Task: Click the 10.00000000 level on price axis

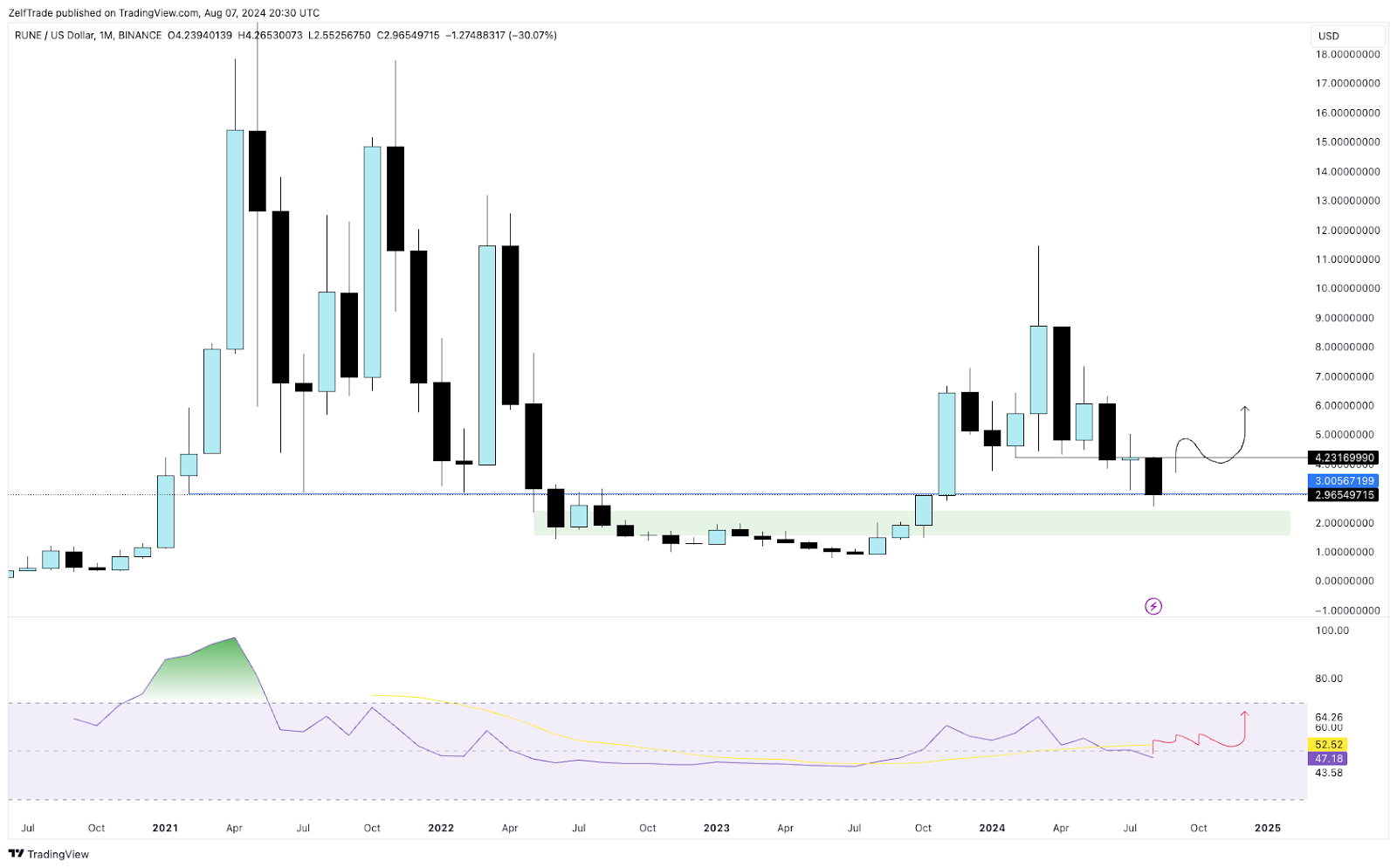Action: pos(1348,288)
